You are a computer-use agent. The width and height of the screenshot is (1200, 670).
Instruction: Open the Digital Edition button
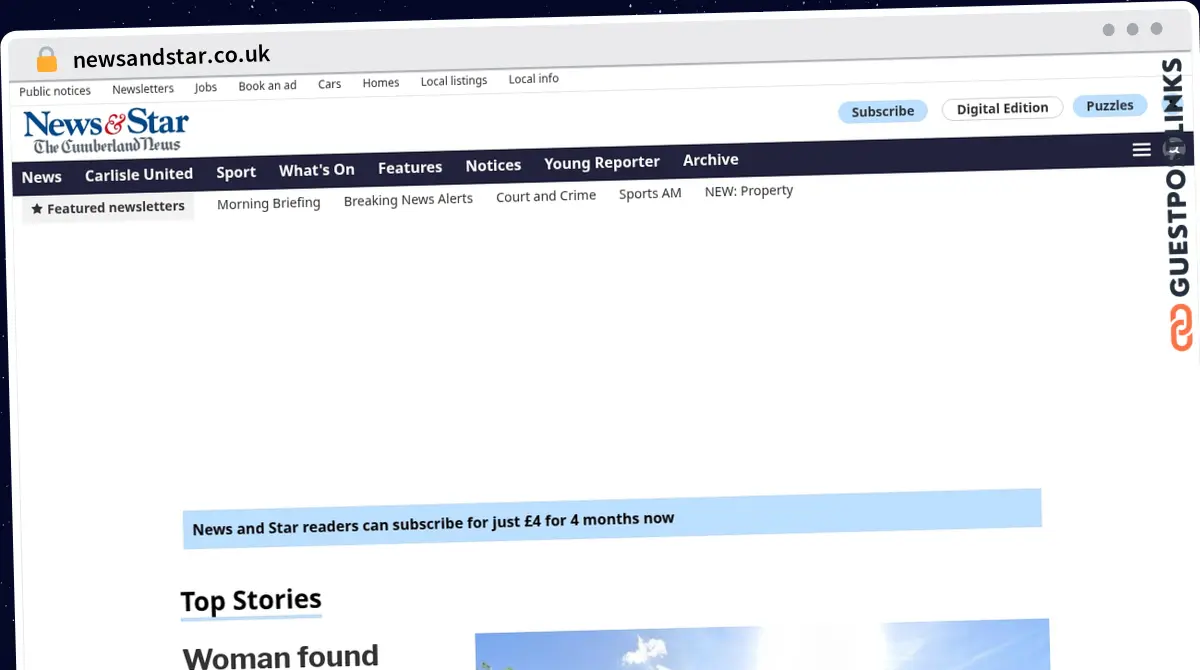[1002, 108]
